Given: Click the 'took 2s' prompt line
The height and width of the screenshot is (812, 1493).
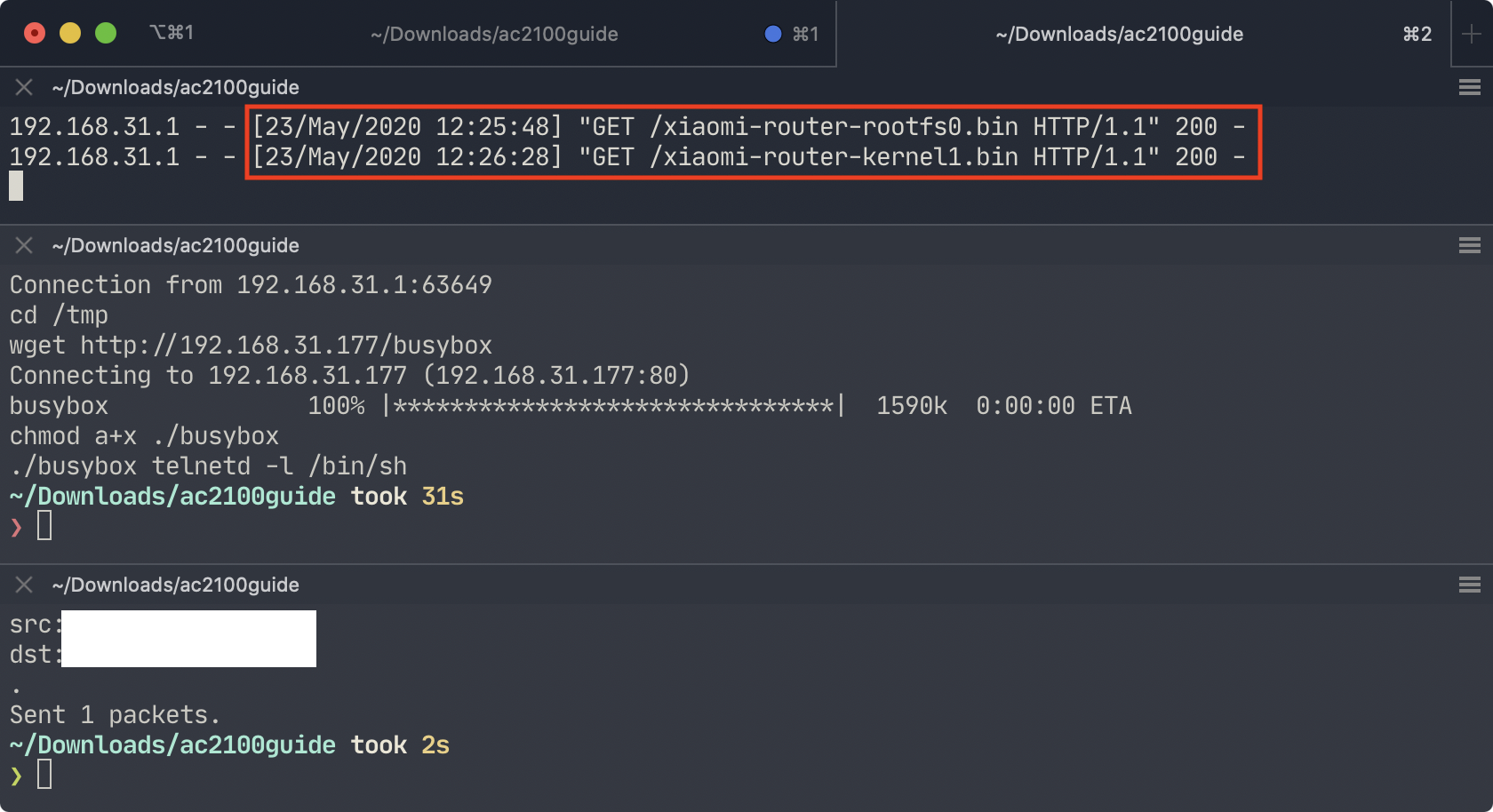Looking at the screenshot, I should [x=229, y=745].
